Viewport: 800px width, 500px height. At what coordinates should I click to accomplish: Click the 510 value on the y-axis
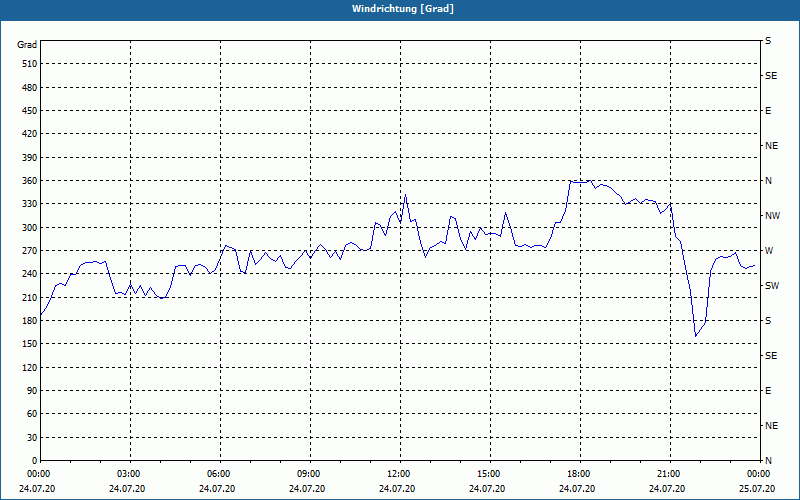tap(30, 64)
